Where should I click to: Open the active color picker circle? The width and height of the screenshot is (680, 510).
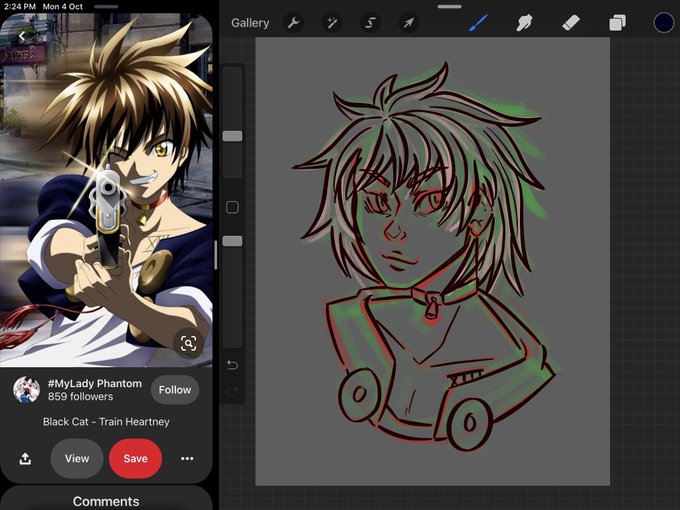click(664, 23)
